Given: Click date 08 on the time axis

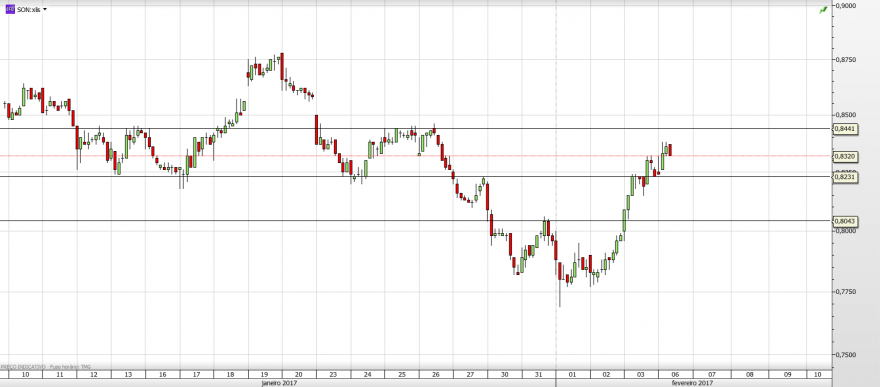Looking at the screenshot, I should pos(750,374).
